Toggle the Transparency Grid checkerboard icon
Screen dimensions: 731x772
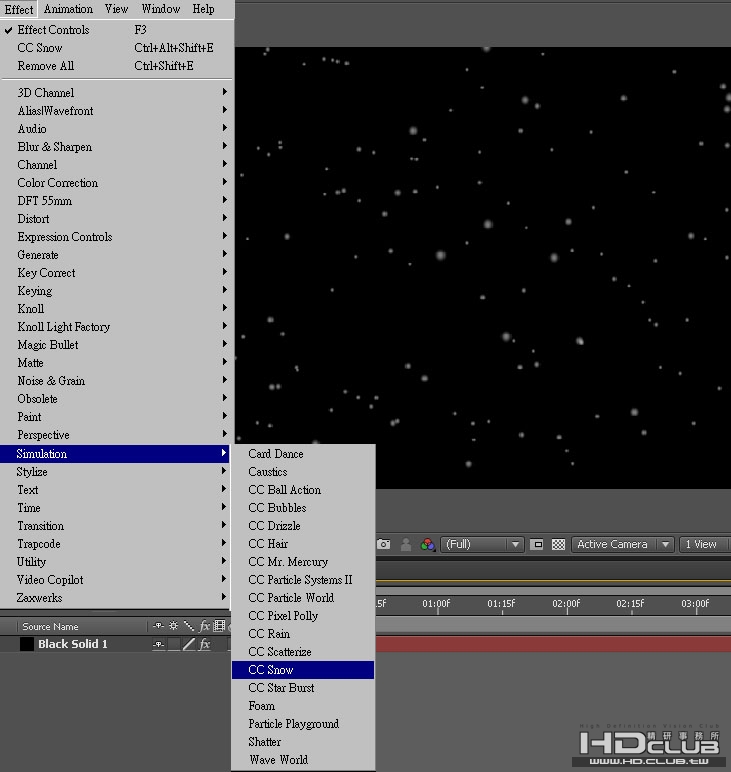(558, 544)
